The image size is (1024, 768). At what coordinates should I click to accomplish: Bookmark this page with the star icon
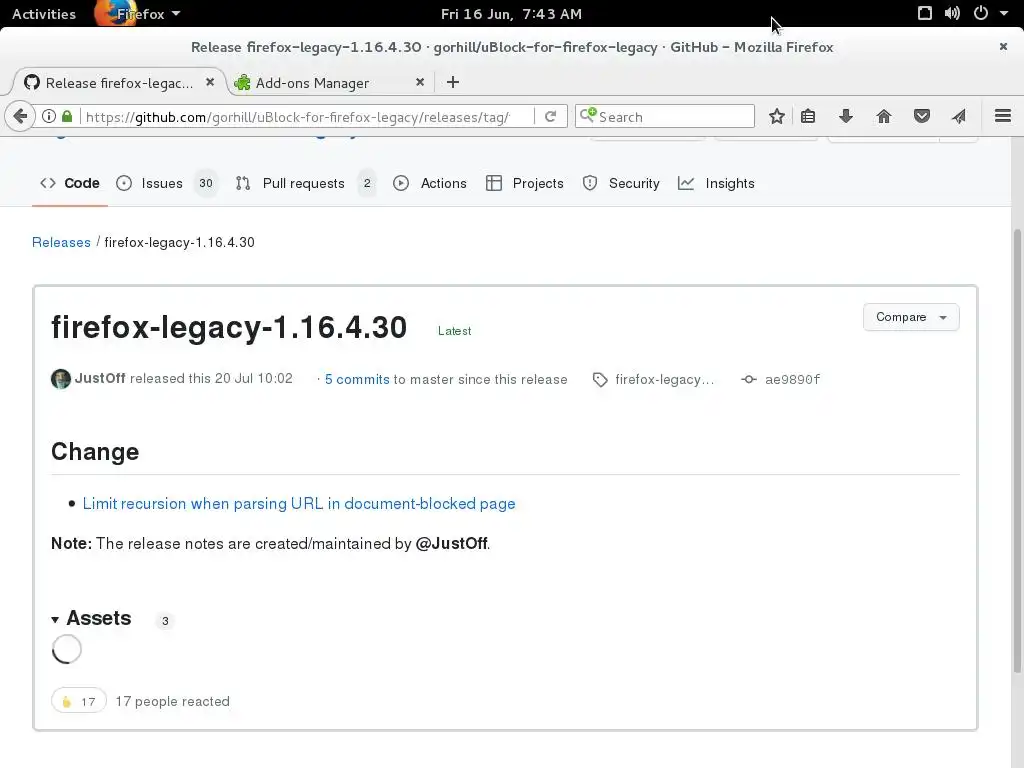point(776,116)
